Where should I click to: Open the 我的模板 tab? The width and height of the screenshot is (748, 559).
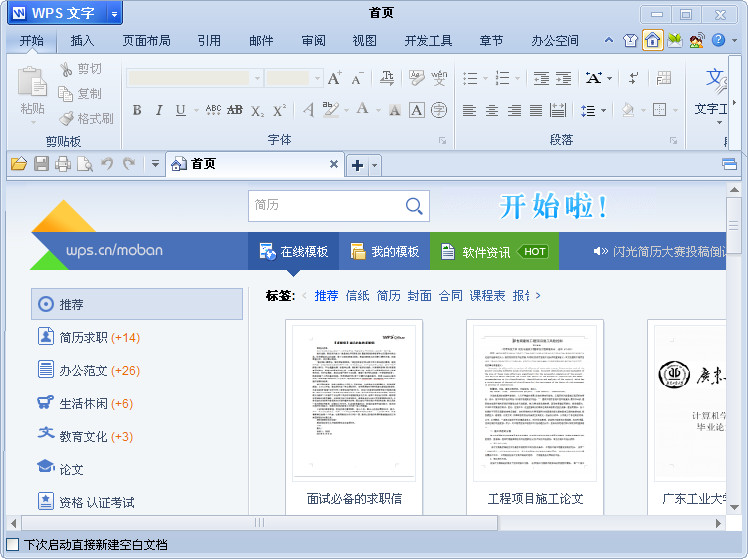384,251
